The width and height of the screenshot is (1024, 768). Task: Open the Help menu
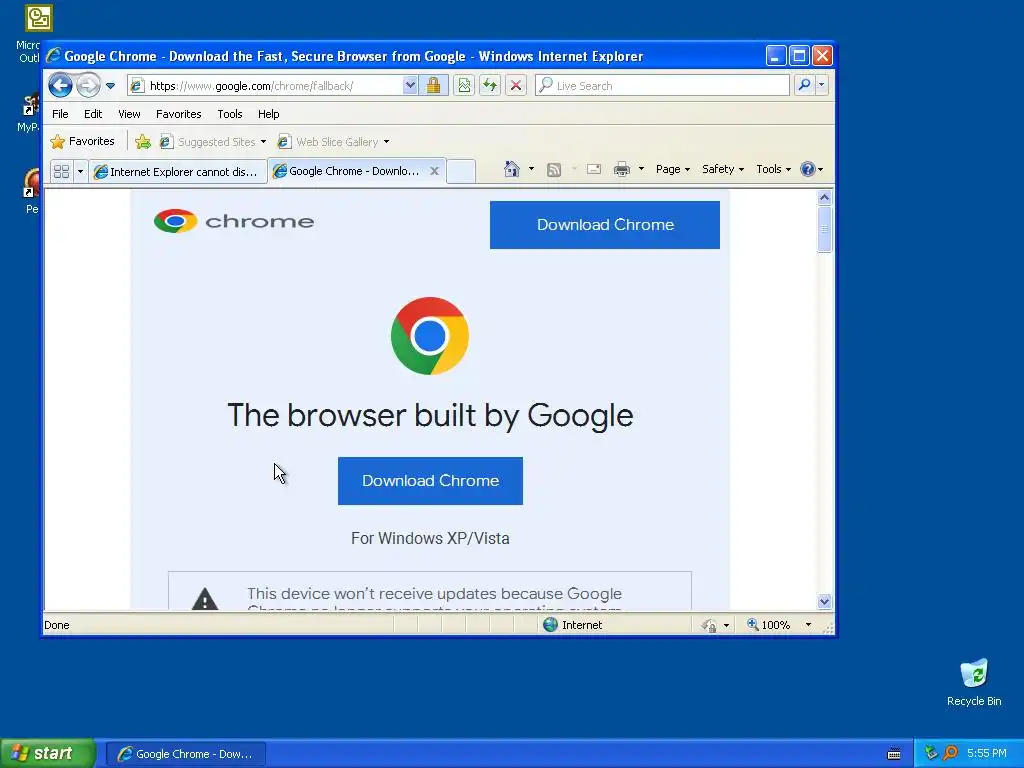268,114
